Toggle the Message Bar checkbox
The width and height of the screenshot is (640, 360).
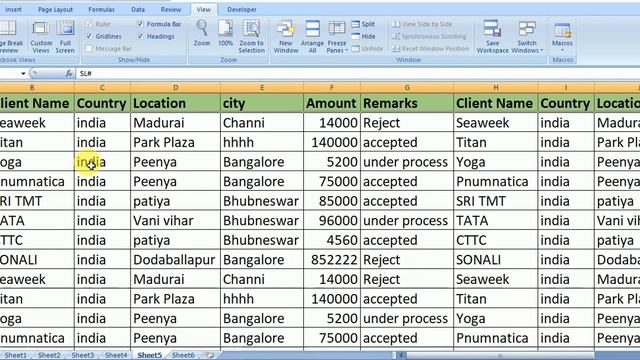click(x=89, y=49)
